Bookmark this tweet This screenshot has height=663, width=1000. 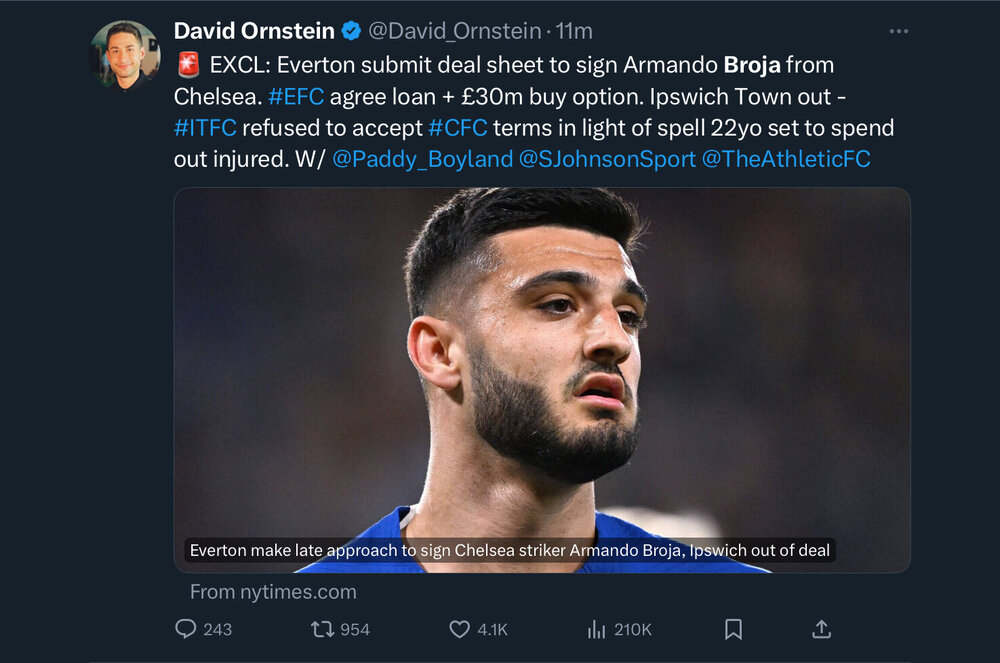tap(733, 630)
